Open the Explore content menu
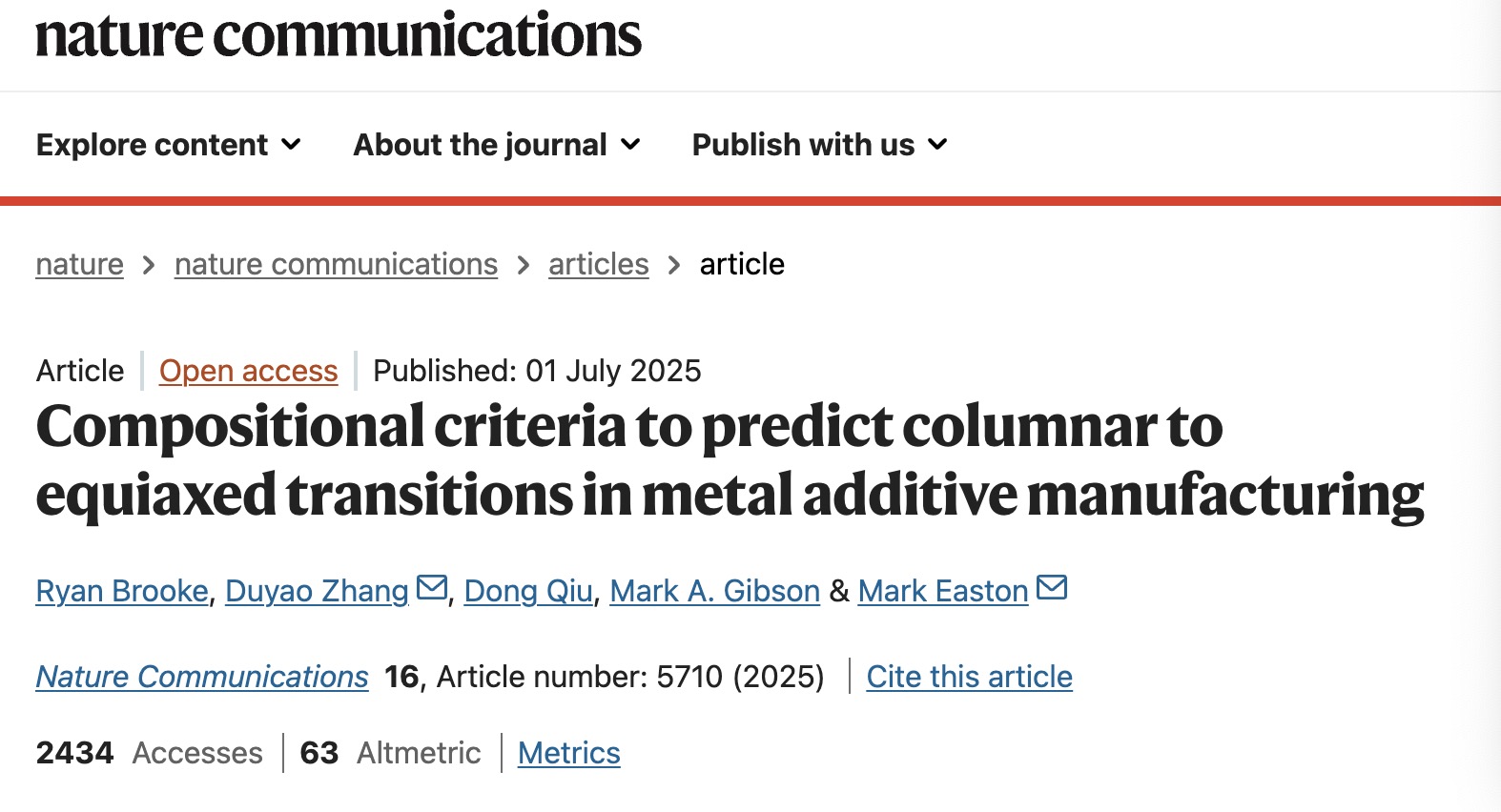1501x812 pixels. tap(153, 145)
